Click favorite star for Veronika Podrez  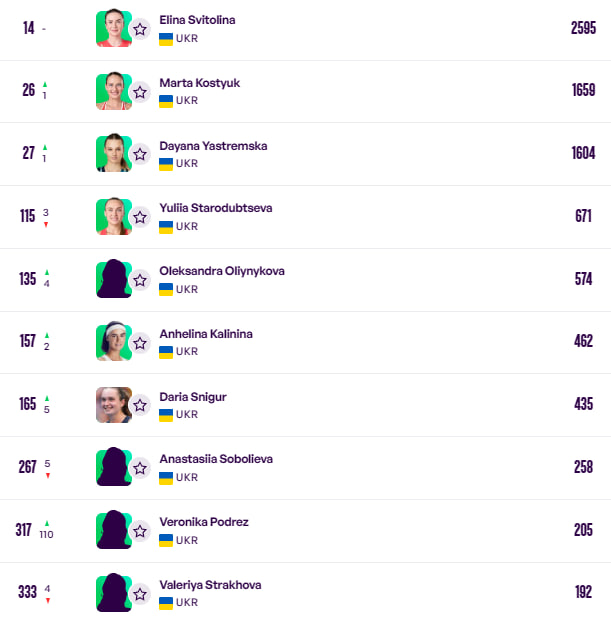click(x=140, y=531)
